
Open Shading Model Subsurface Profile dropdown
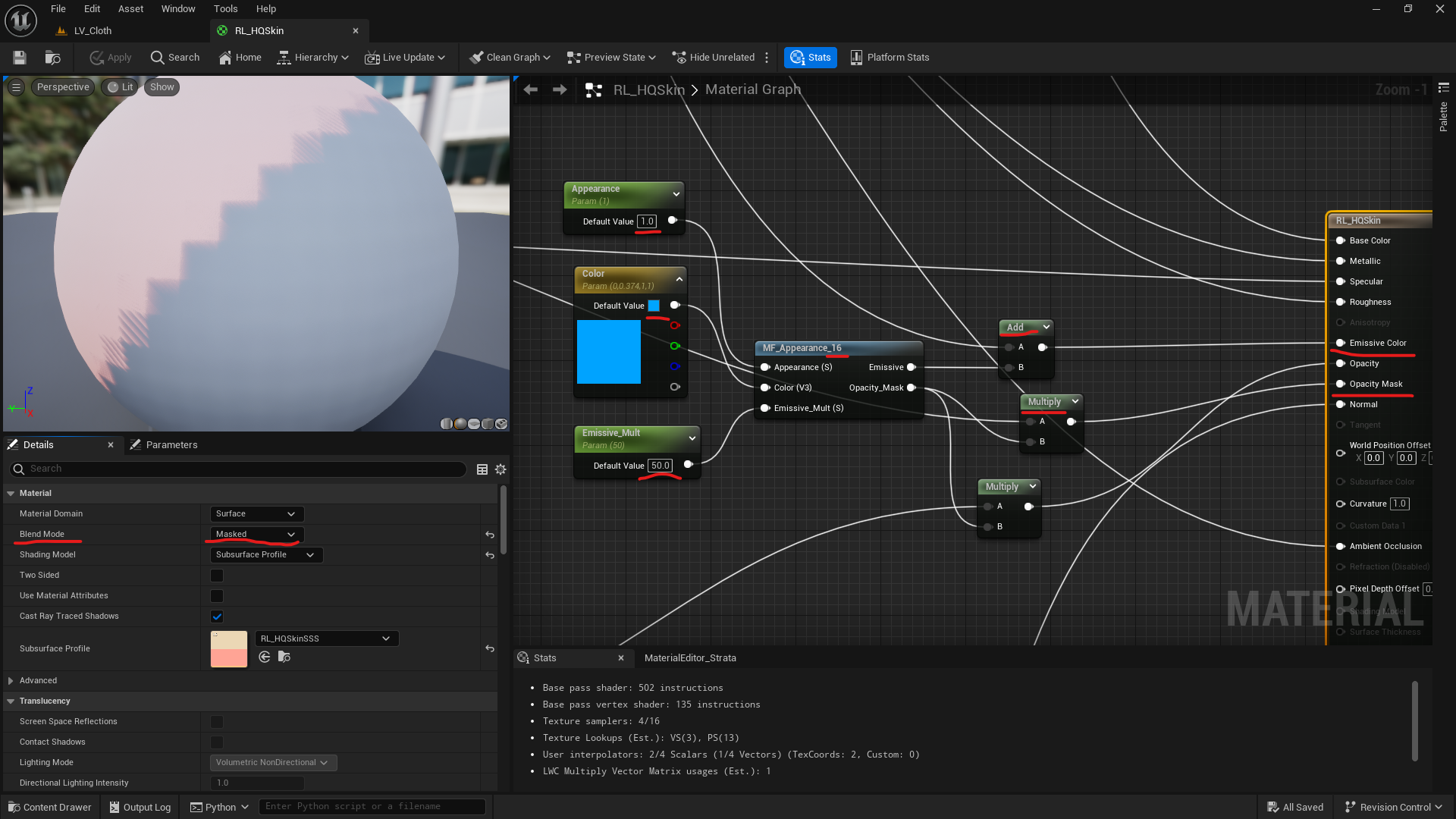(265, 555)
